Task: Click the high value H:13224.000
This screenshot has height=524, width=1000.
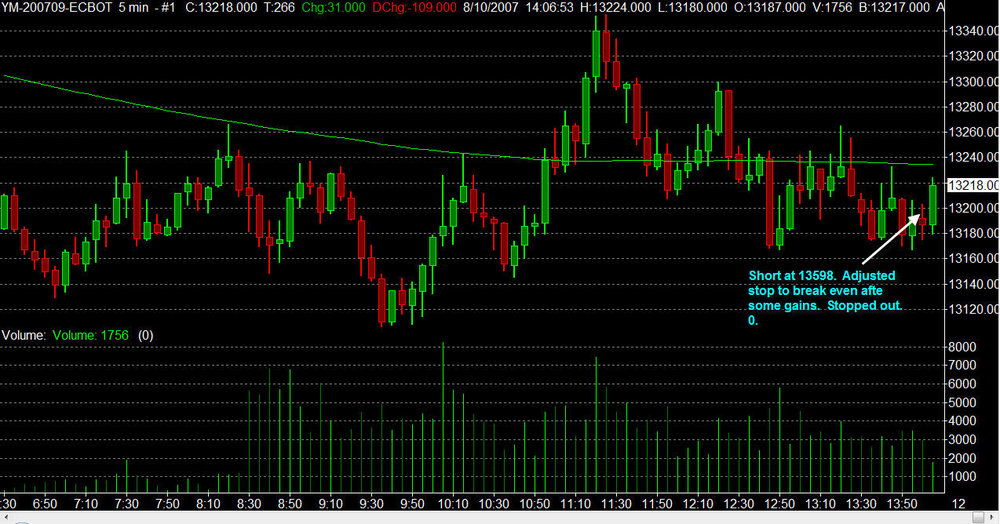Action: click(615, 8)
